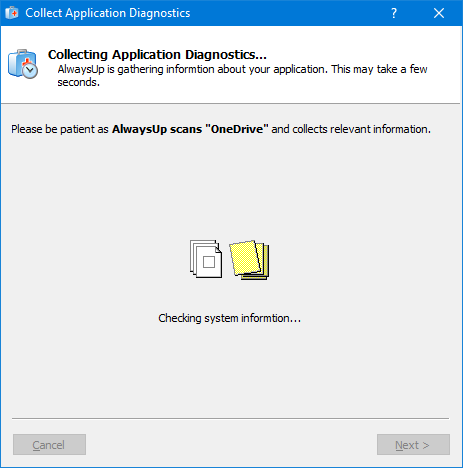Click the word "seconds." in the header description
The width and height of the screenshot is (463, 468).
79,82
